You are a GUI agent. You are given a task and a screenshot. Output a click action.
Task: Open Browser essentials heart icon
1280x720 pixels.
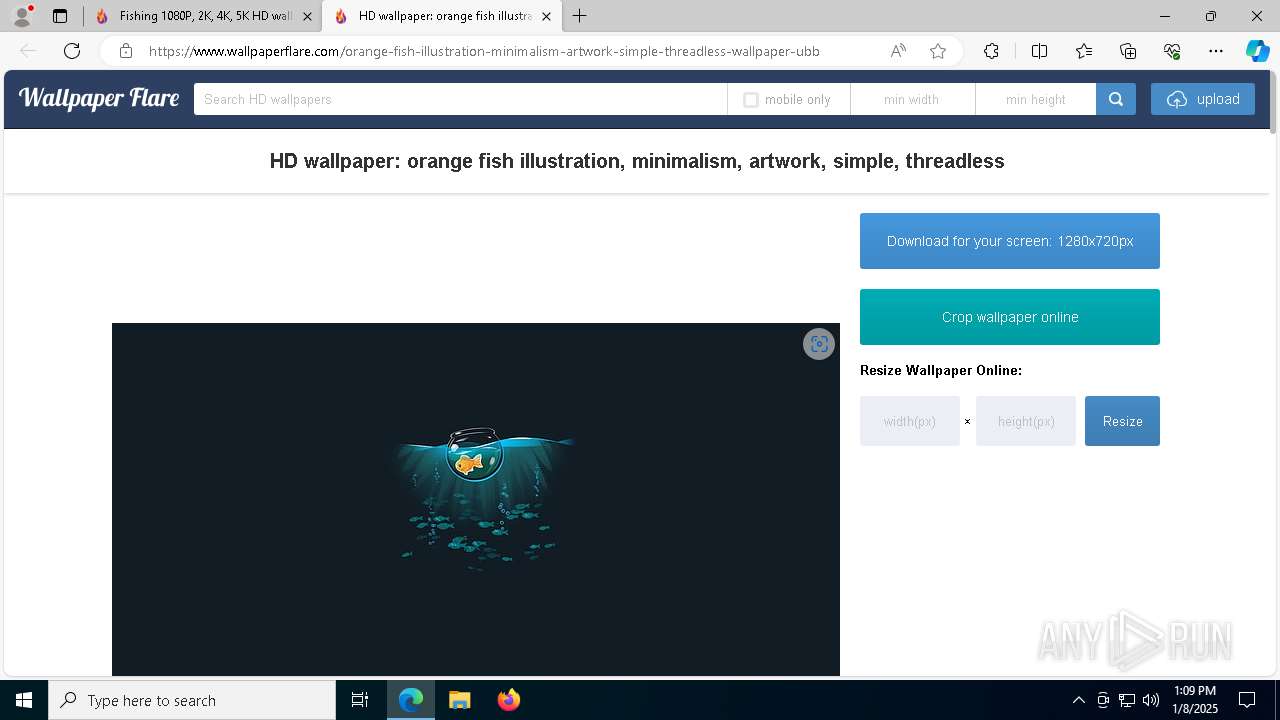(x=1172, y=51)
